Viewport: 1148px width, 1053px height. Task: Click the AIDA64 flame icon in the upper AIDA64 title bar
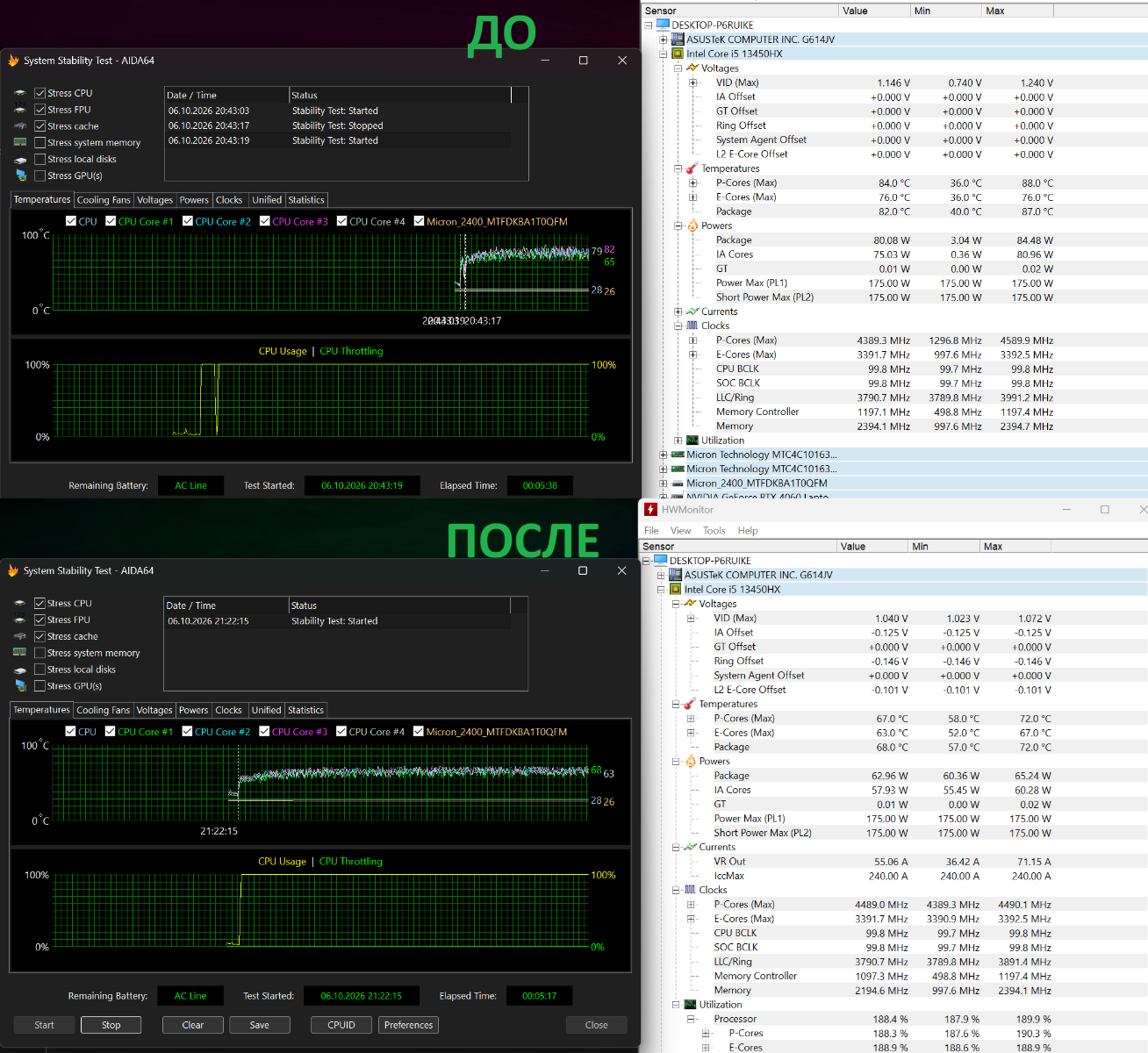tap(13, 61)
